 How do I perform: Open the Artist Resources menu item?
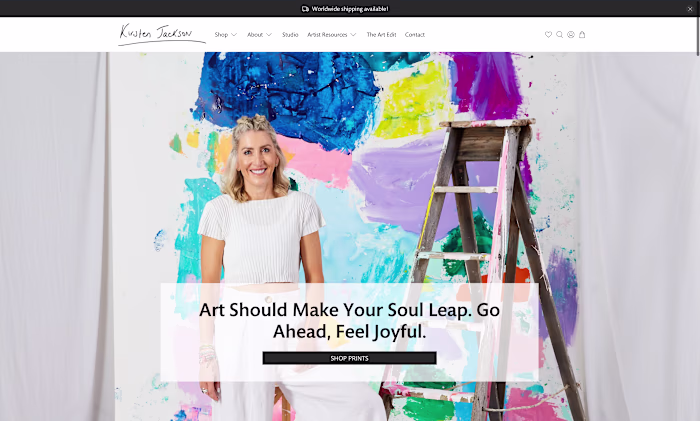point(327,34)
